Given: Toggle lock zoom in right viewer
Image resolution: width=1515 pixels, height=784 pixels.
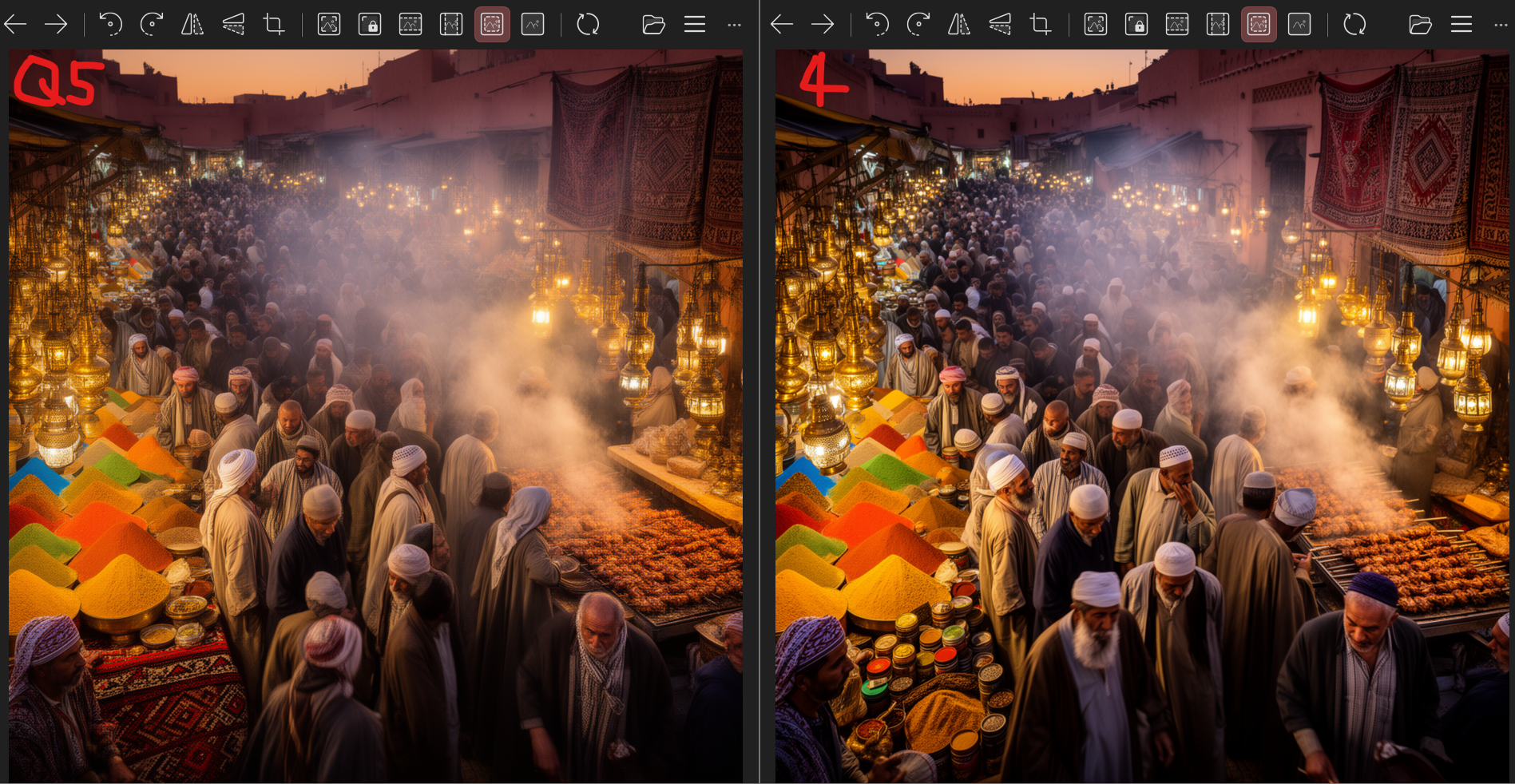Looking at the screenshot, I should [1136, 25].
